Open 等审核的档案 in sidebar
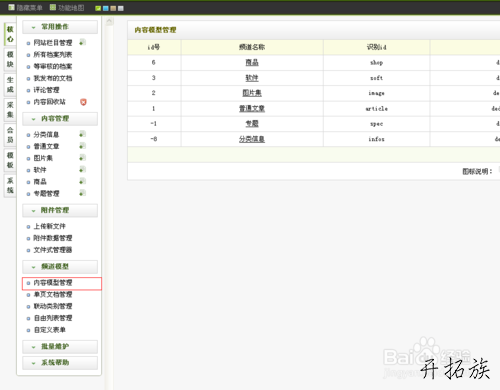The width and height of the screenshot is (500, 390). pos(53,66)
